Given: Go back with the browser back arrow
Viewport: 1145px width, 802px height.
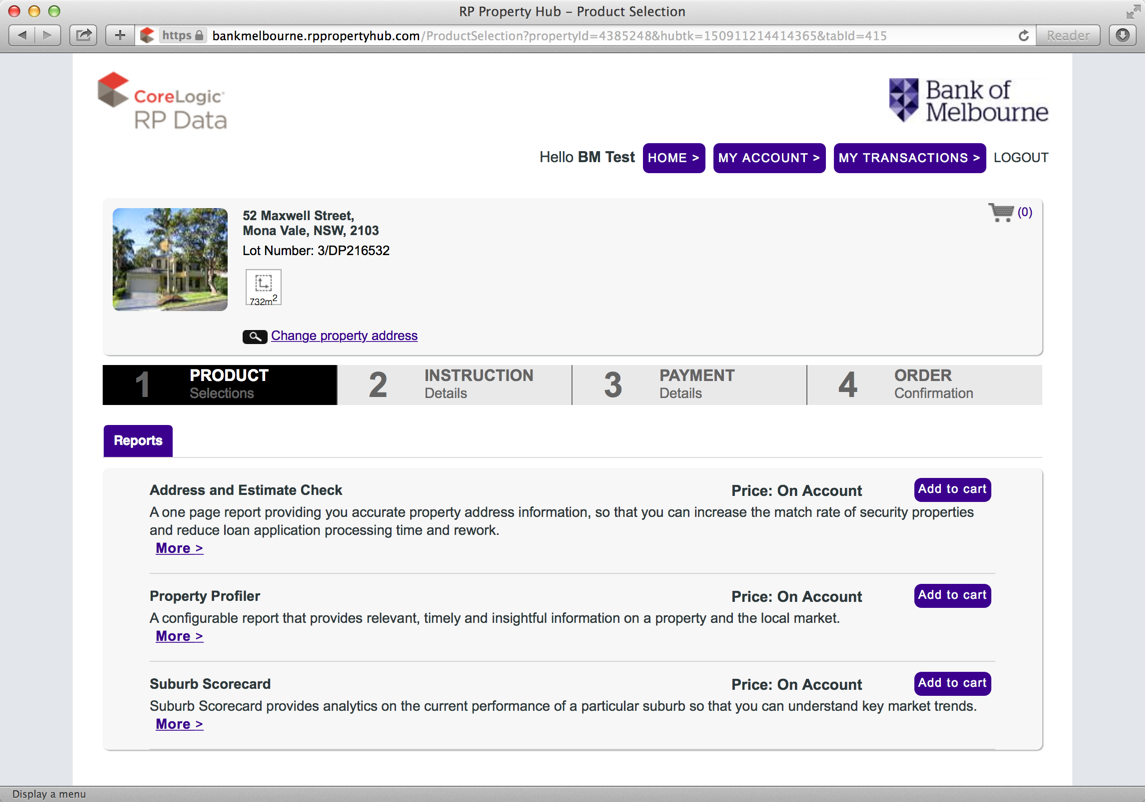Looking at the screenshot, I should (x=22, y=35).
